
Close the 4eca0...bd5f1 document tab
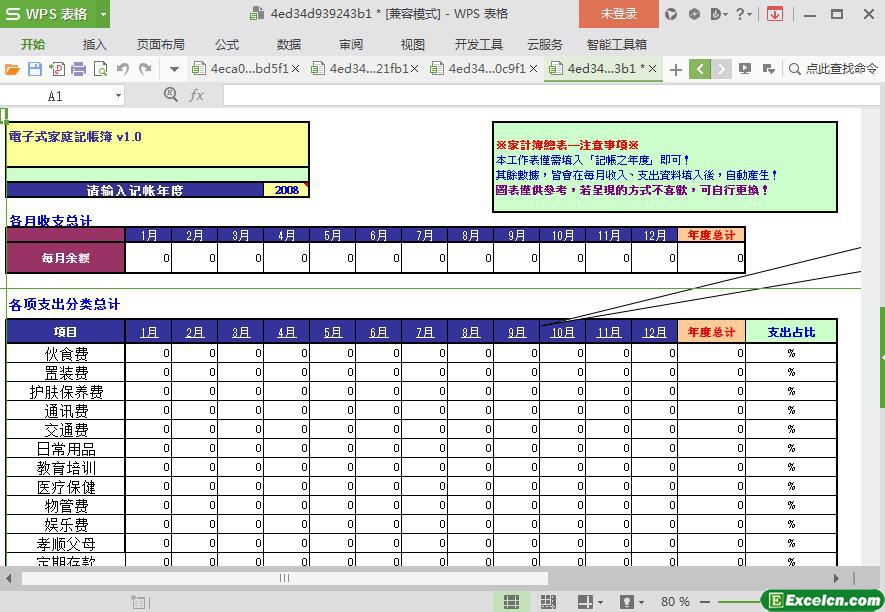(295, 69)
